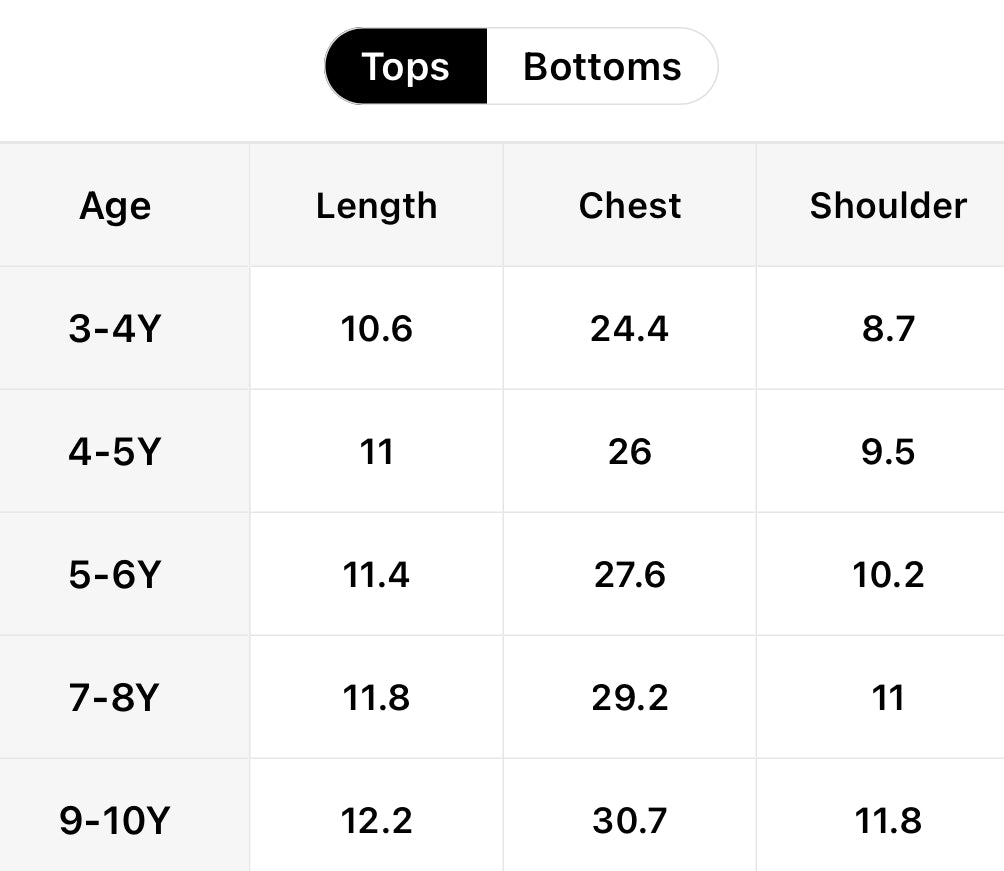Select the 3-4Y age row label
The image size is (1004, 871).
point(115,329)
